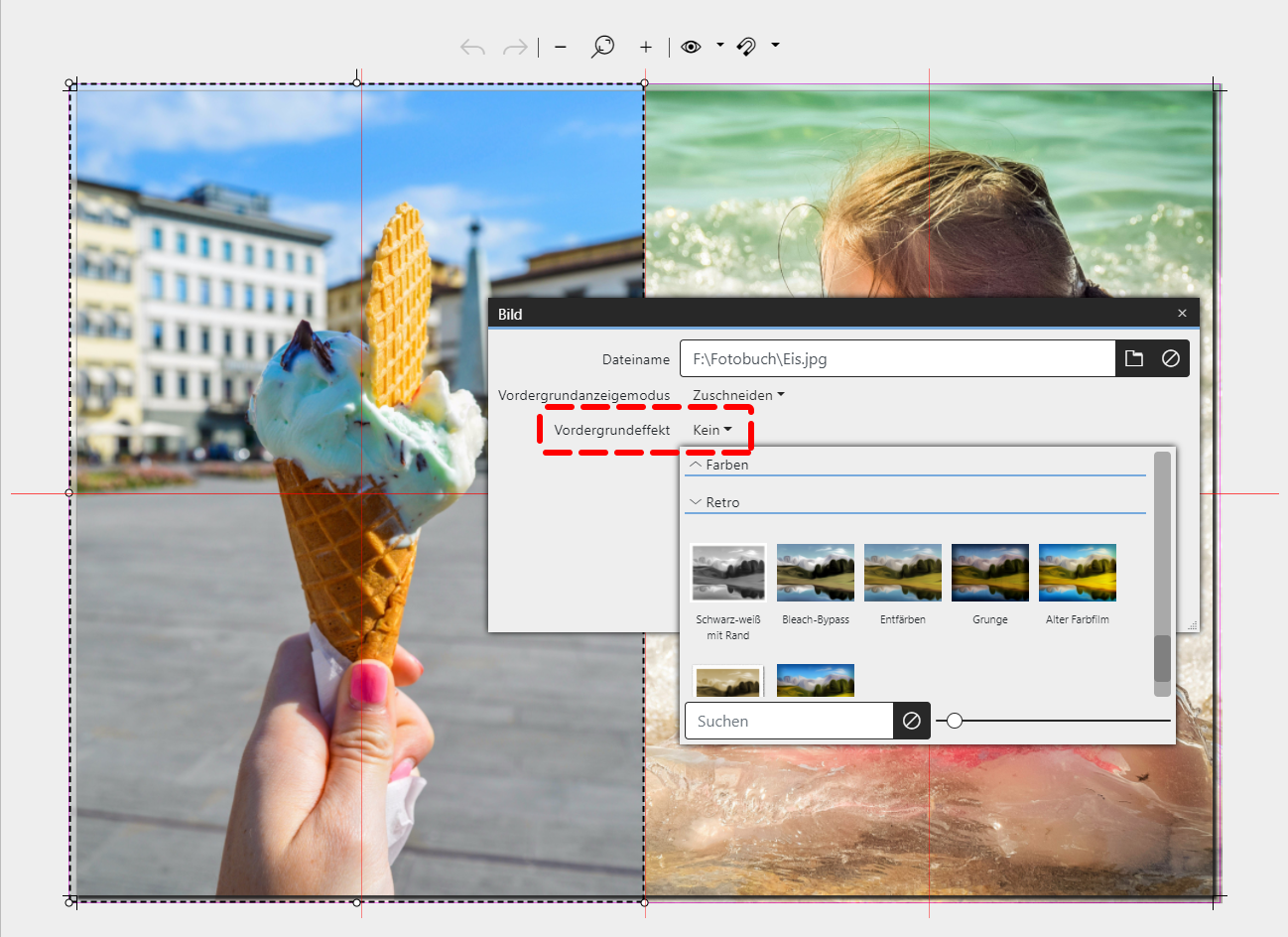Open the eye icon dropdown arrow
This screenshot has height=937, width=1288.
[720, 45]
